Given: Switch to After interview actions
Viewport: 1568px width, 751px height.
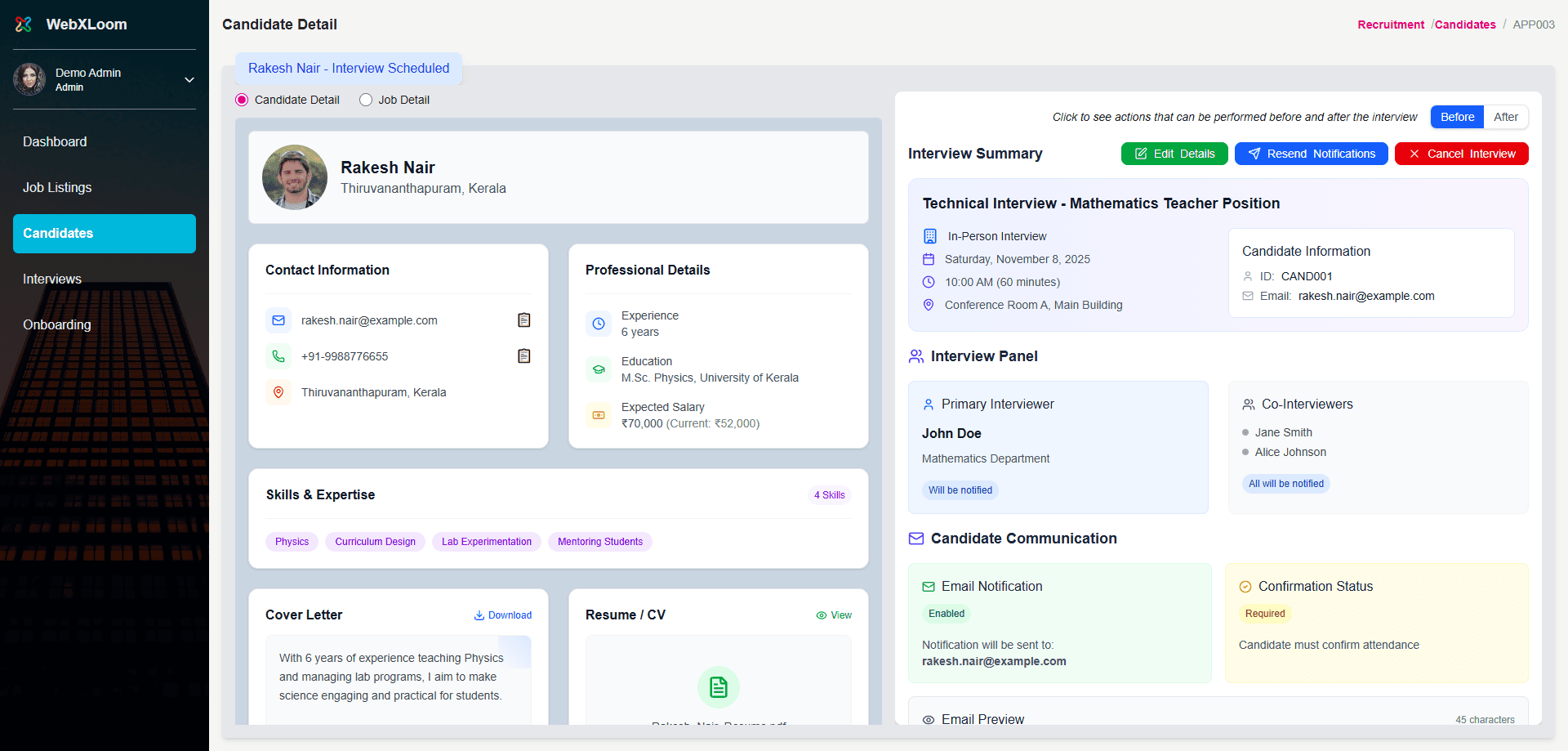Looking at the screenshot, I should point(1505,117).
